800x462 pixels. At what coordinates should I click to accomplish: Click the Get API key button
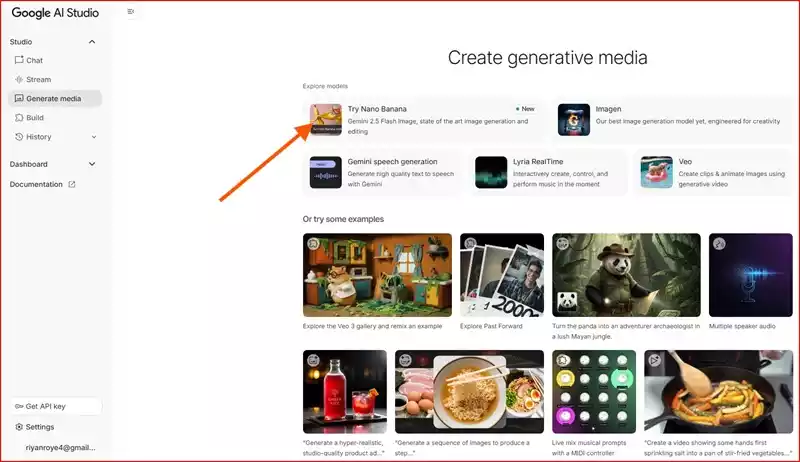[x=56, y=406]
